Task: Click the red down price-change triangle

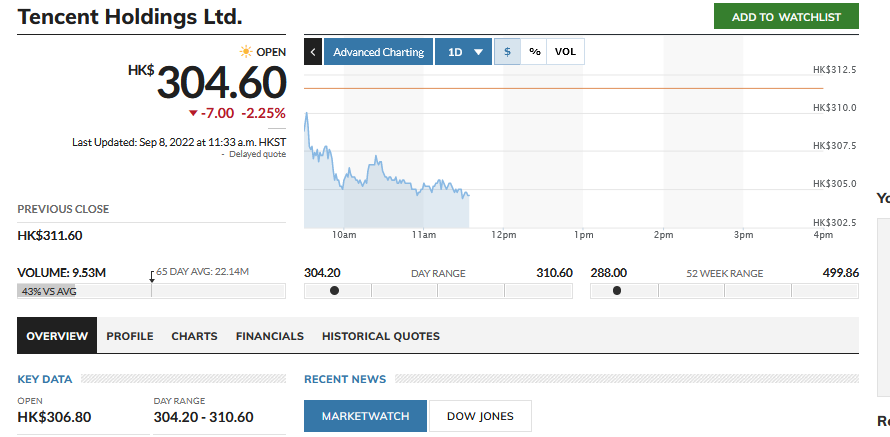Action: [x=193, y=114]
